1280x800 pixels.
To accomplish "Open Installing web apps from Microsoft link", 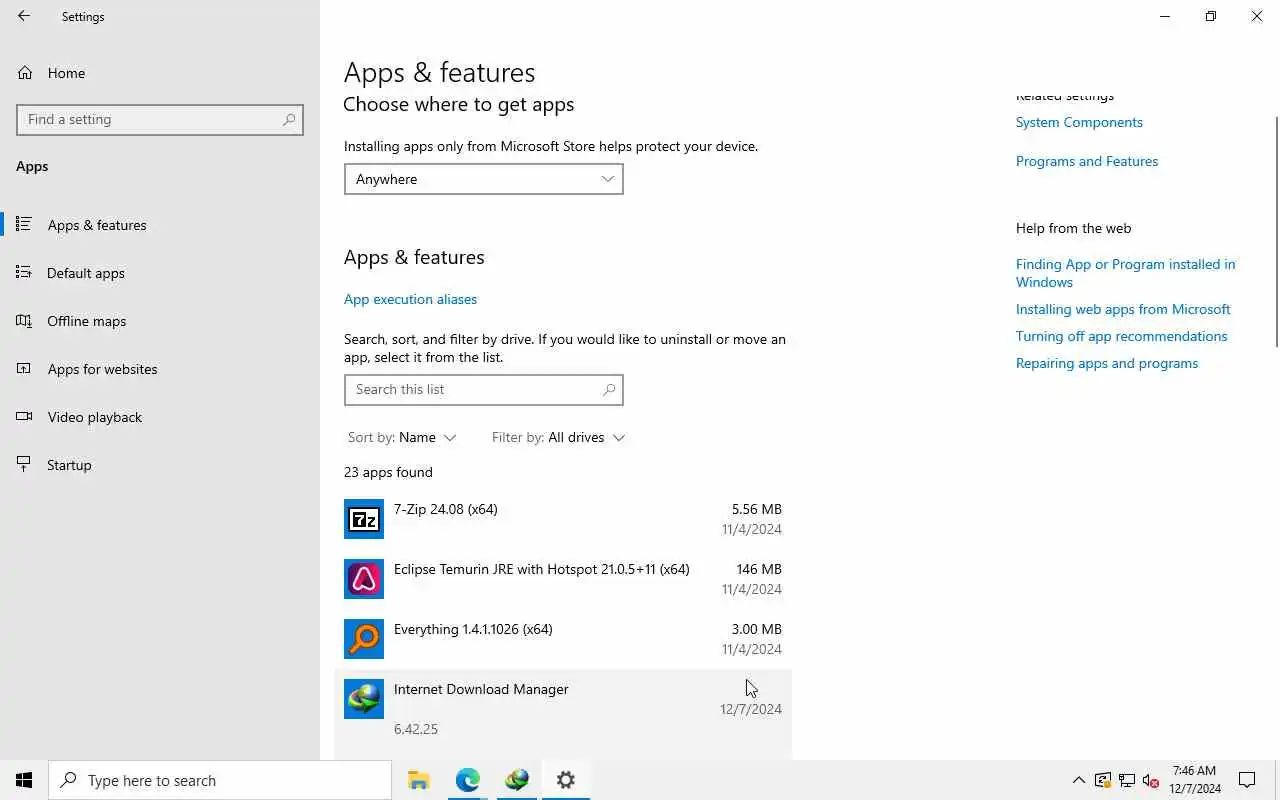I will [x=1123, y=309].
